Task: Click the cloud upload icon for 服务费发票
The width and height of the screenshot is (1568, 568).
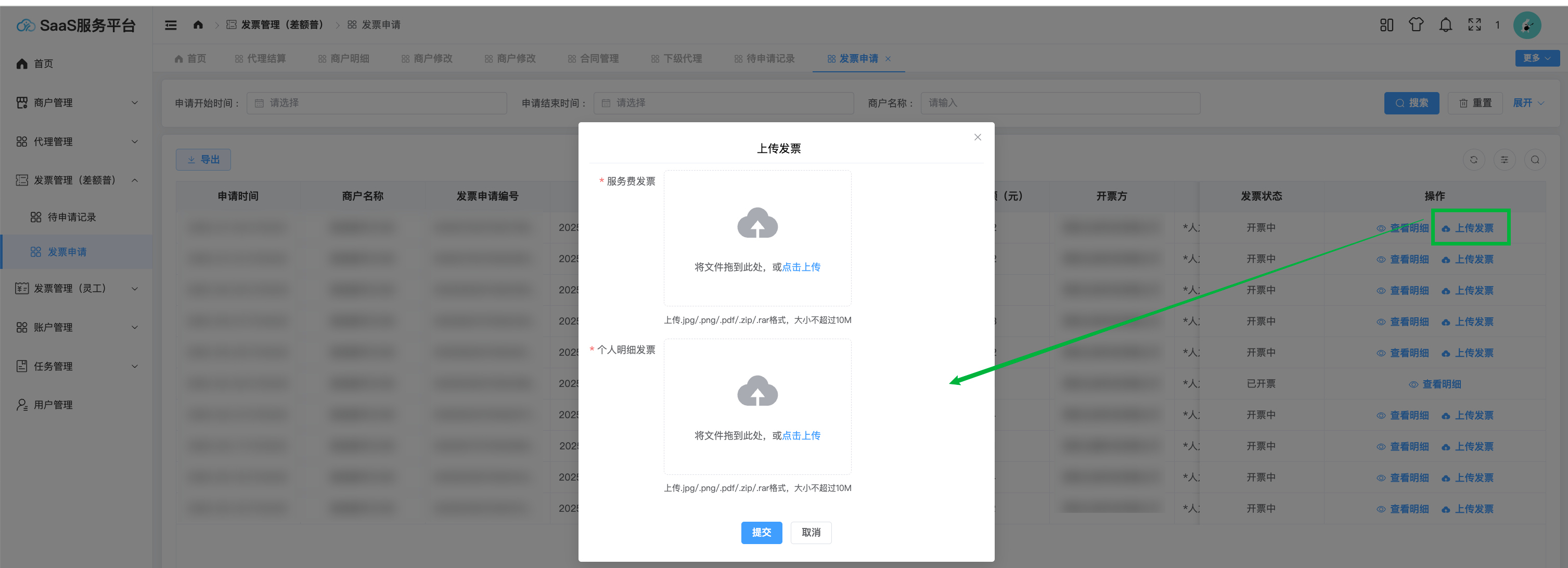Action: (x=757, y=223)
